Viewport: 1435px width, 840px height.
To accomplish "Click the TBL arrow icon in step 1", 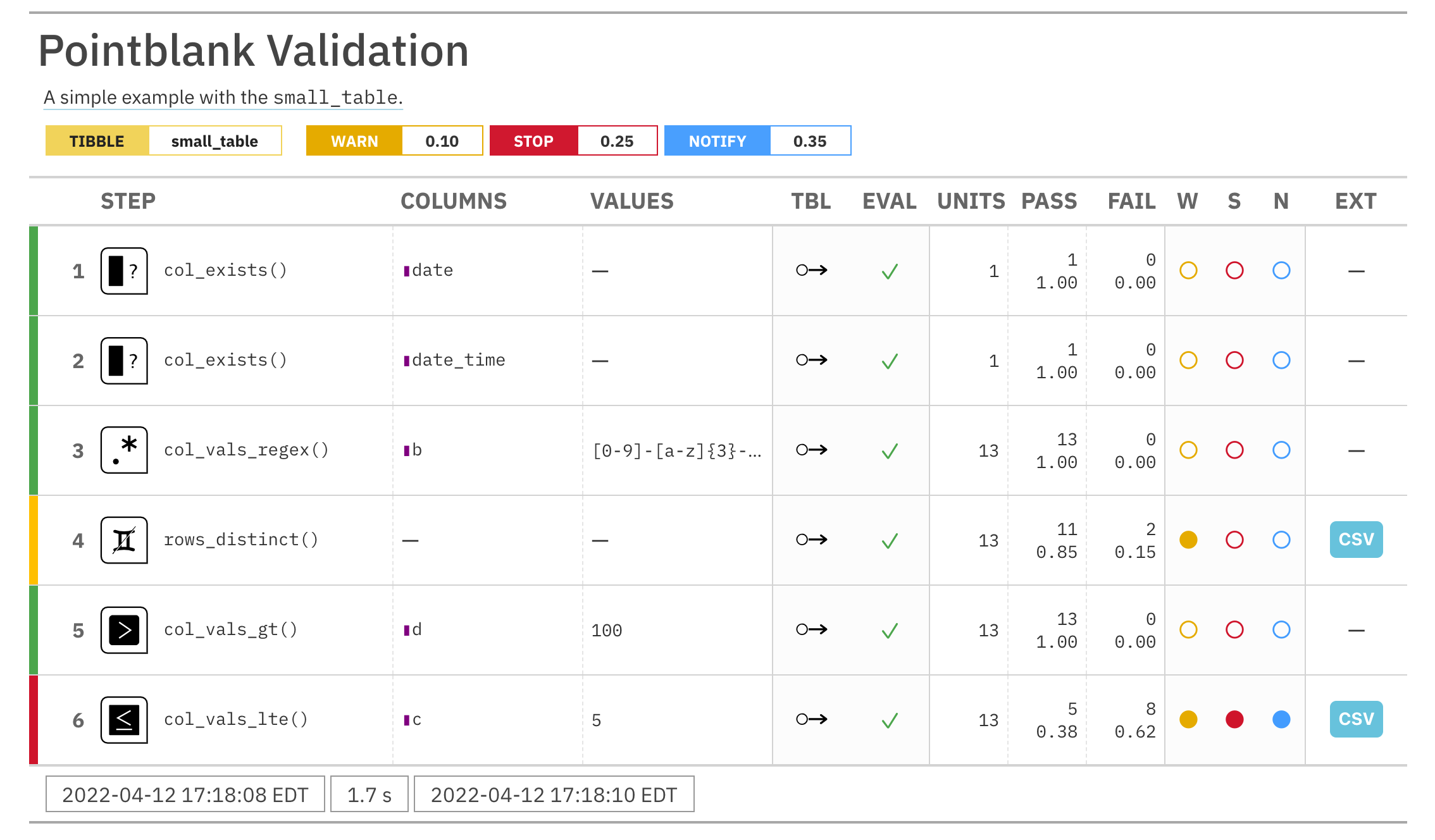I will pyautogui.click(x=811, y=271).
